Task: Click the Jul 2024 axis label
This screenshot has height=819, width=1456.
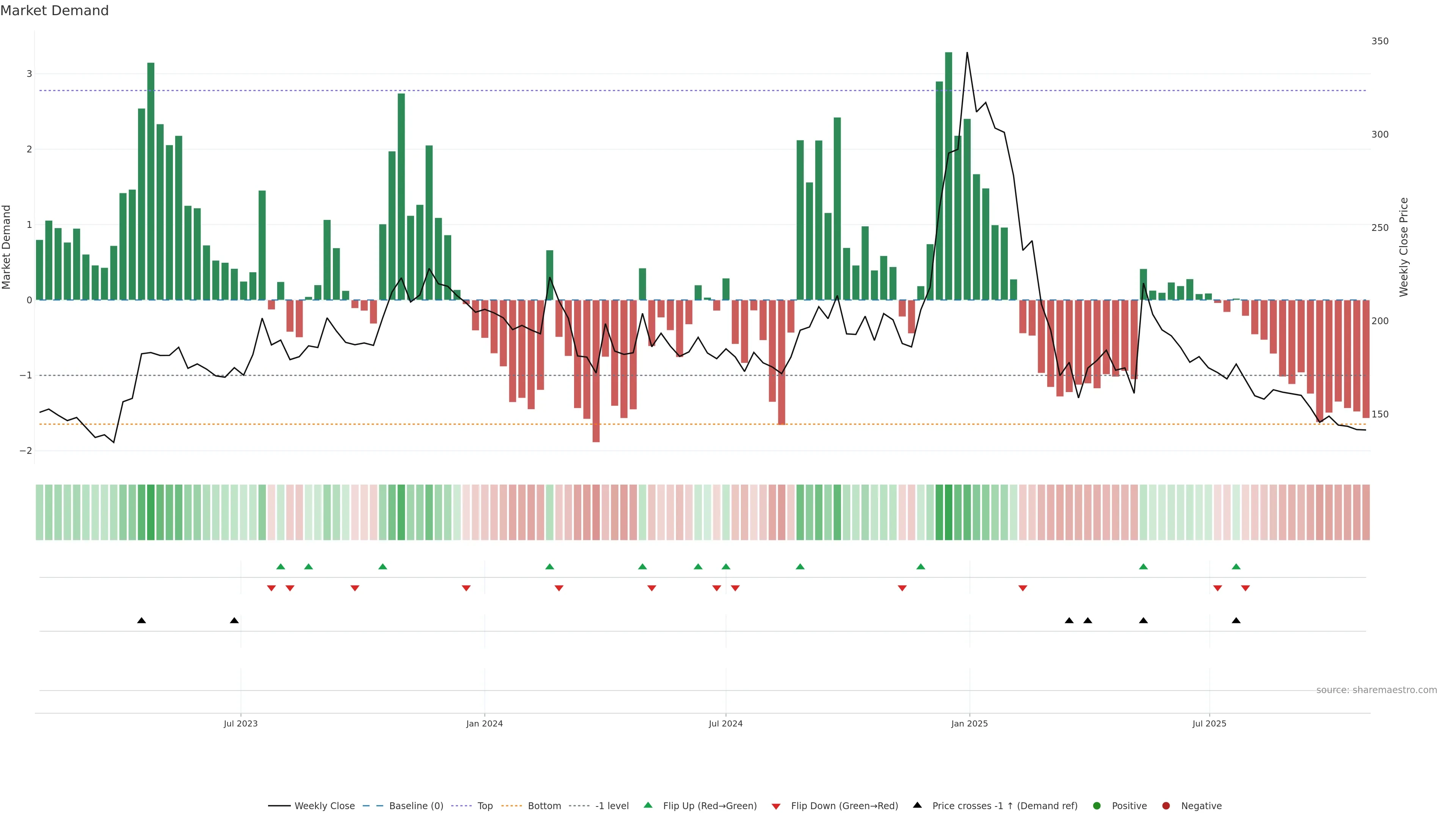Action: (x=725, y=723)
